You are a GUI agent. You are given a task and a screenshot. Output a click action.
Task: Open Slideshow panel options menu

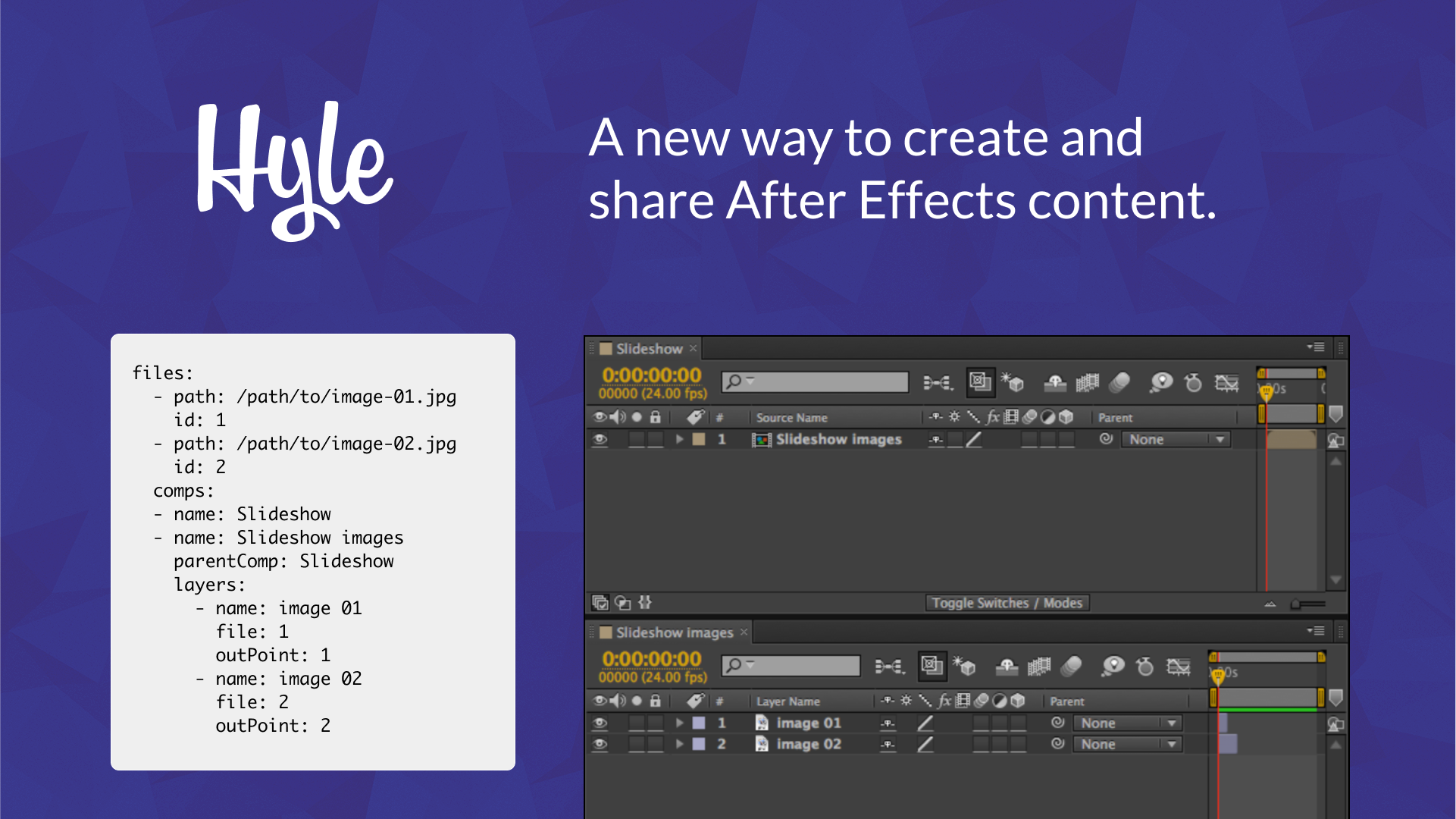click(x=1316, y=347)
